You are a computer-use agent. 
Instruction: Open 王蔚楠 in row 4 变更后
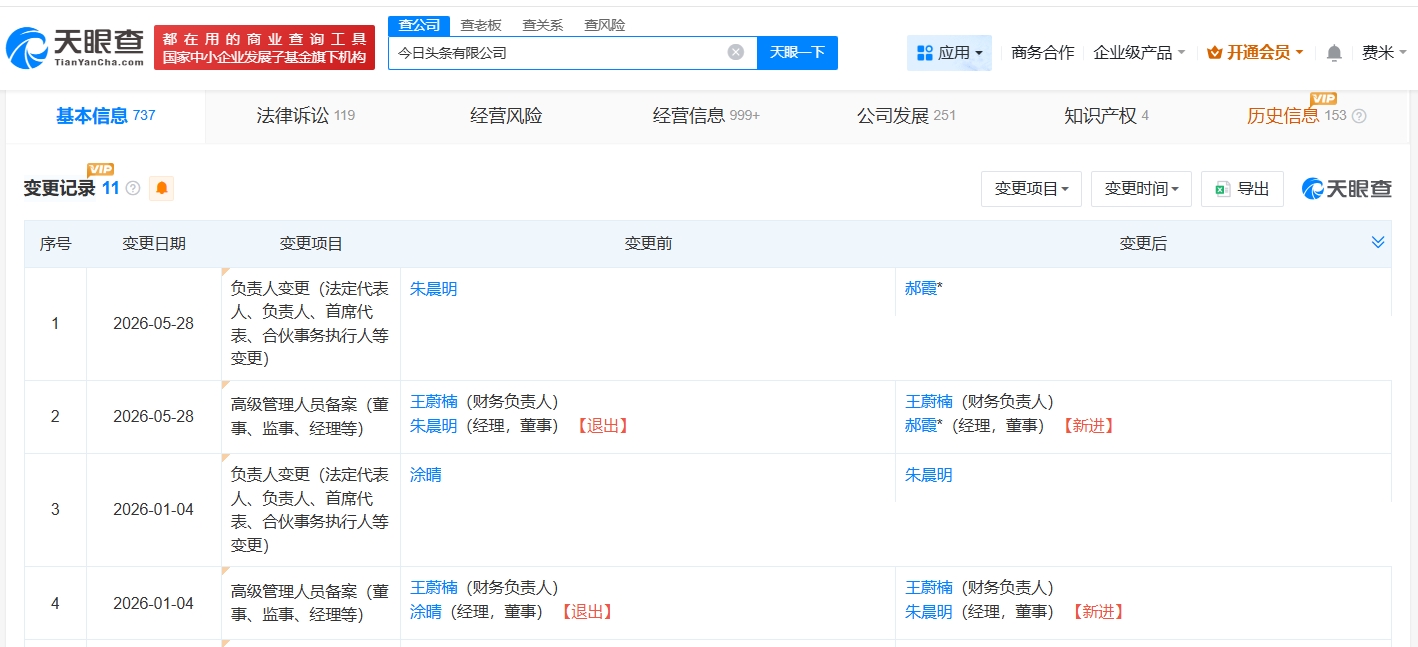(x=928, y=588)
